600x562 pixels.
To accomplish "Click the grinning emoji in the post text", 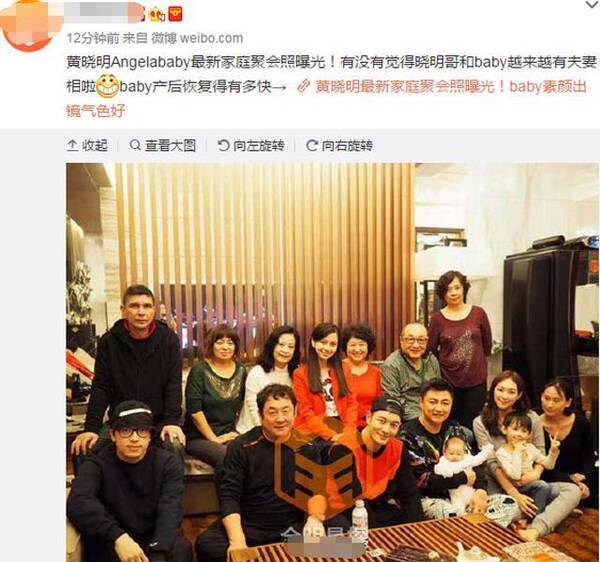I will pos(107,86).
